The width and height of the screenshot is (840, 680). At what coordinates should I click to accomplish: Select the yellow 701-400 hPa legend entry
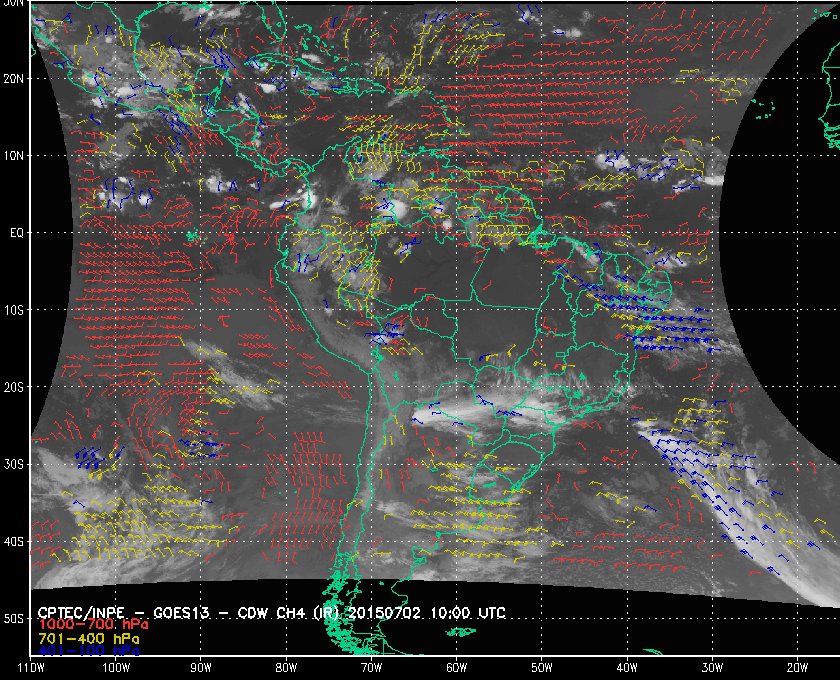click(89, 639)
